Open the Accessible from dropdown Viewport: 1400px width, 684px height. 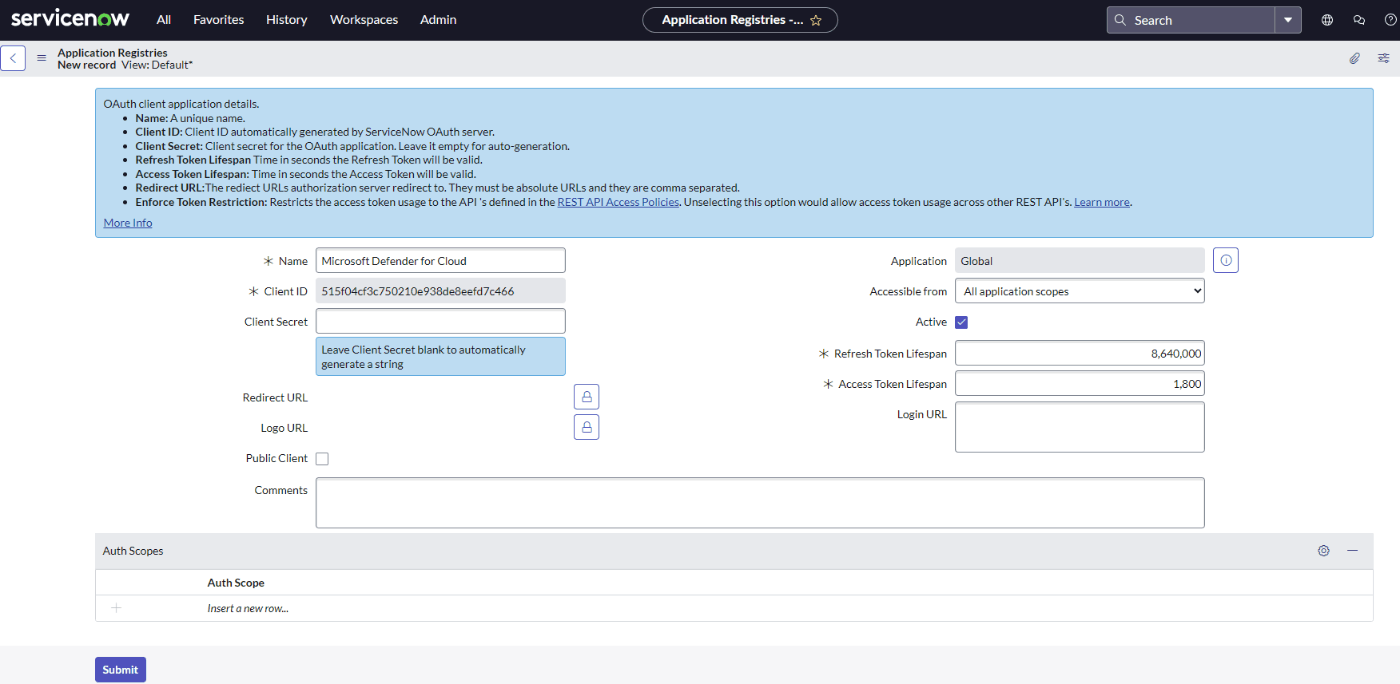coord(1080,291)
